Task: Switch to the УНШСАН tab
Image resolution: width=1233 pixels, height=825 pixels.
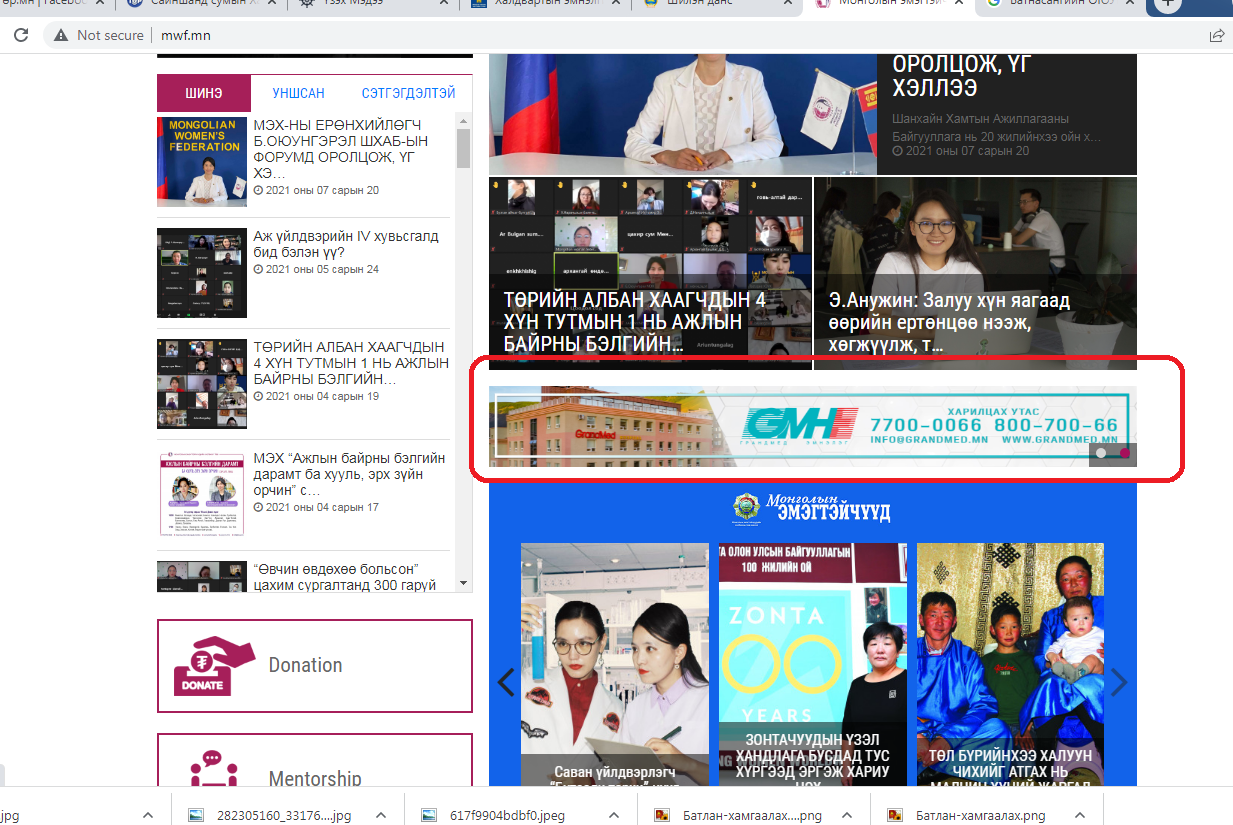Action: [298, 93]
